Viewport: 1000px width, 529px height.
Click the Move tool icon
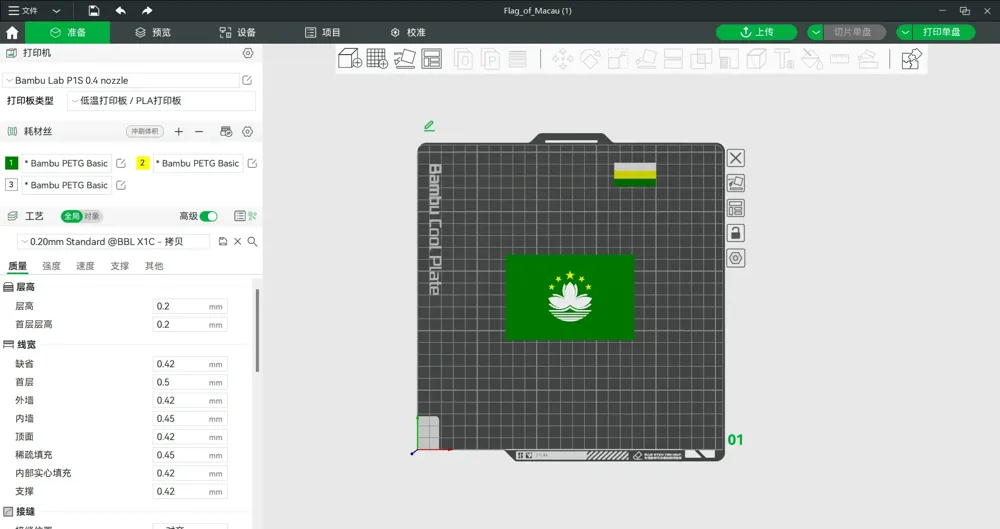[x=562, y=59]
